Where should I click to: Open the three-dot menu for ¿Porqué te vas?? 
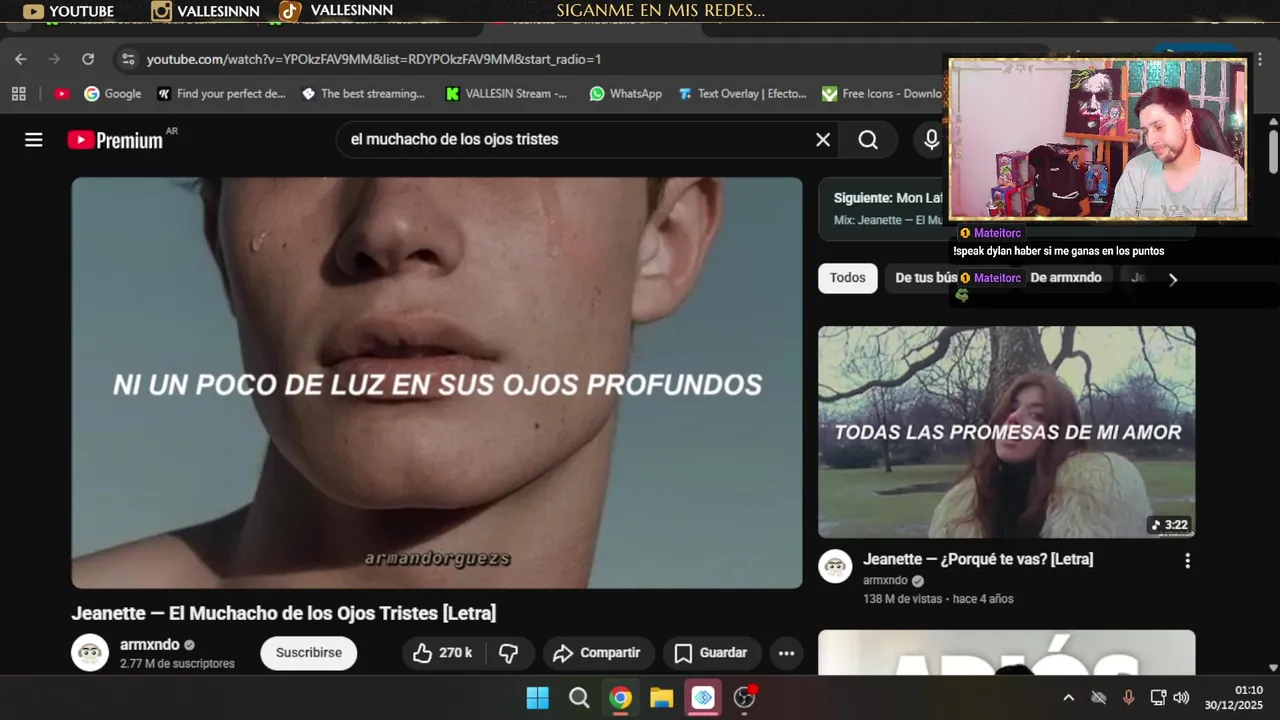click(x=1187, y=561)
